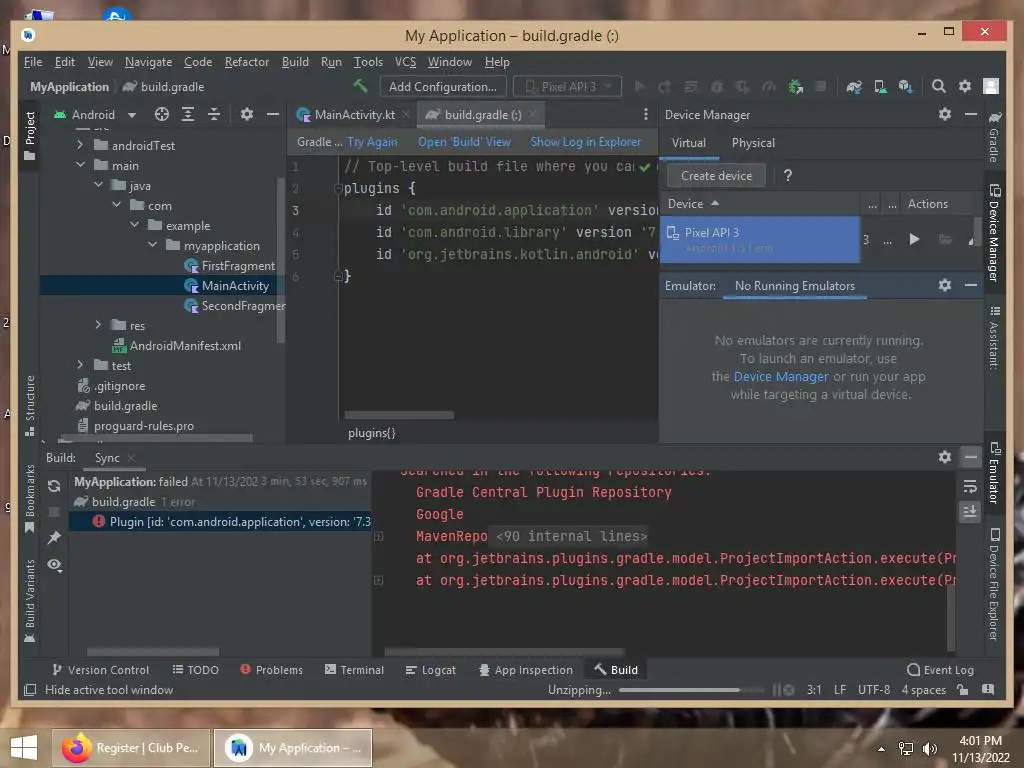Select FirstFragment in project tree

coord(230,266)
